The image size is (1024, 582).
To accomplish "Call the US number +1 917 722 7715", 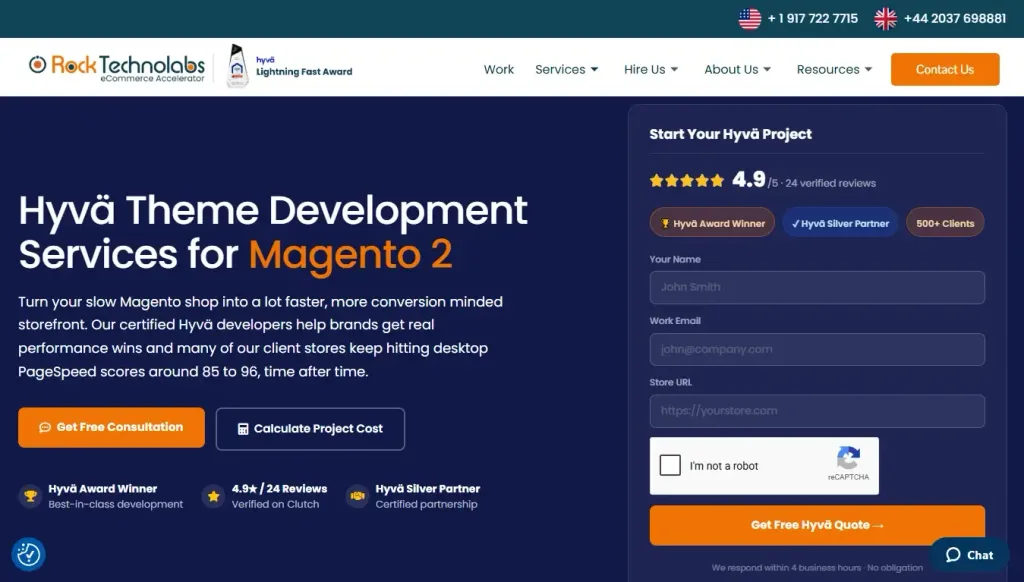I will point(812,18).
